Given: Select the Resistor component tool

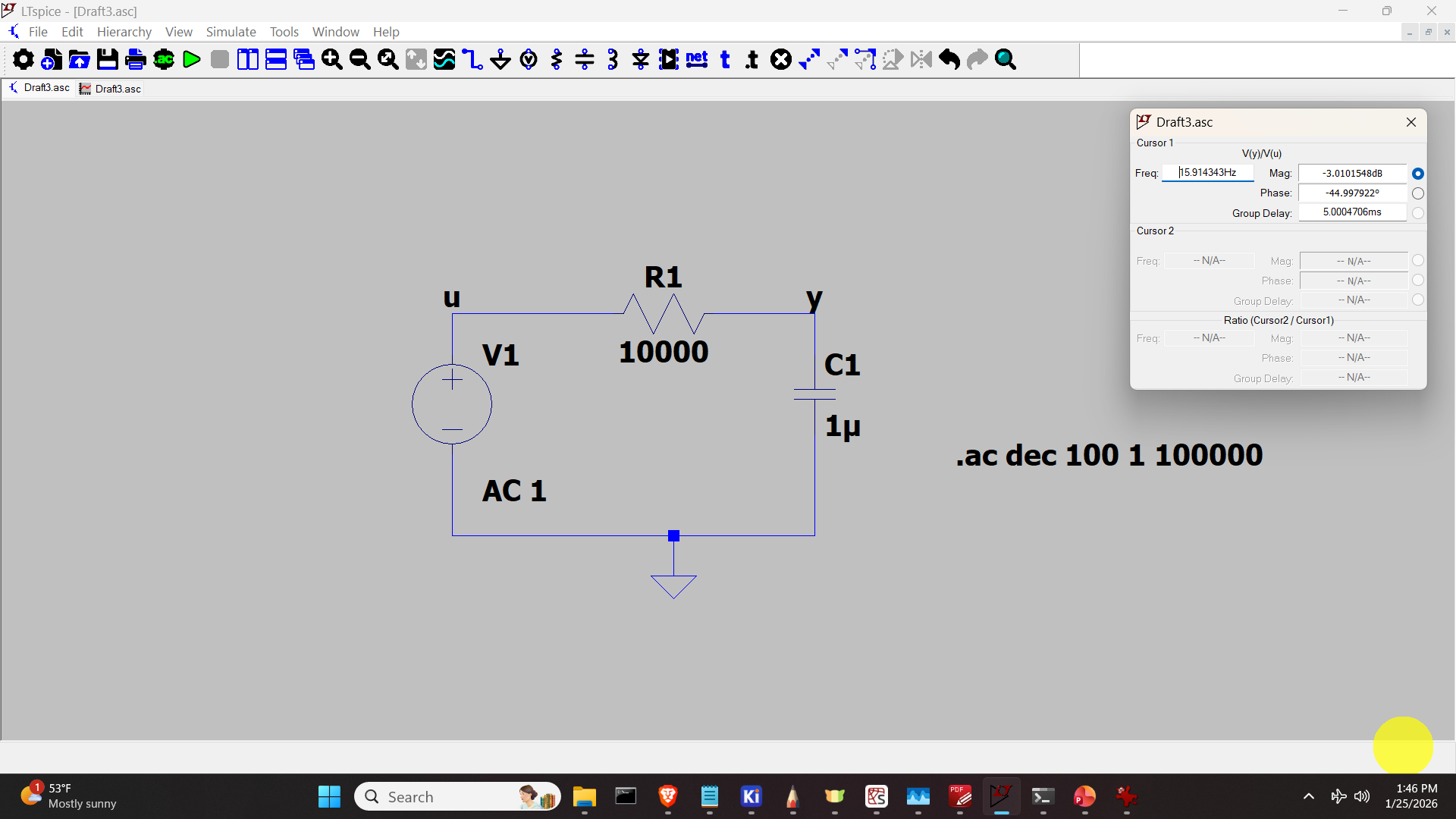Looking at the screenshot, I should (x=557, y=59).
